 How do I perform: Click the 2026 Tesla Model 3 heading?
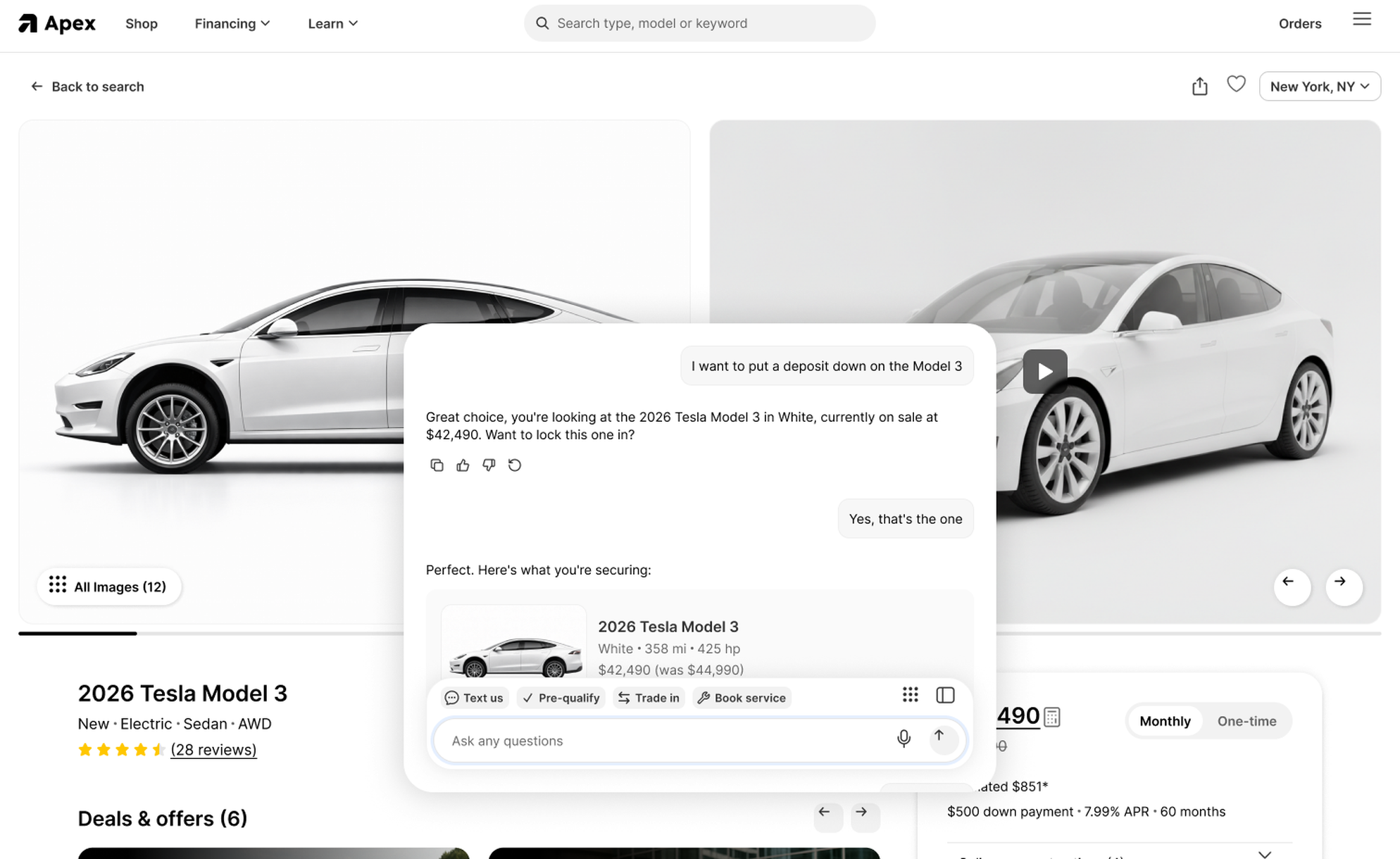[x=182, y=694]
